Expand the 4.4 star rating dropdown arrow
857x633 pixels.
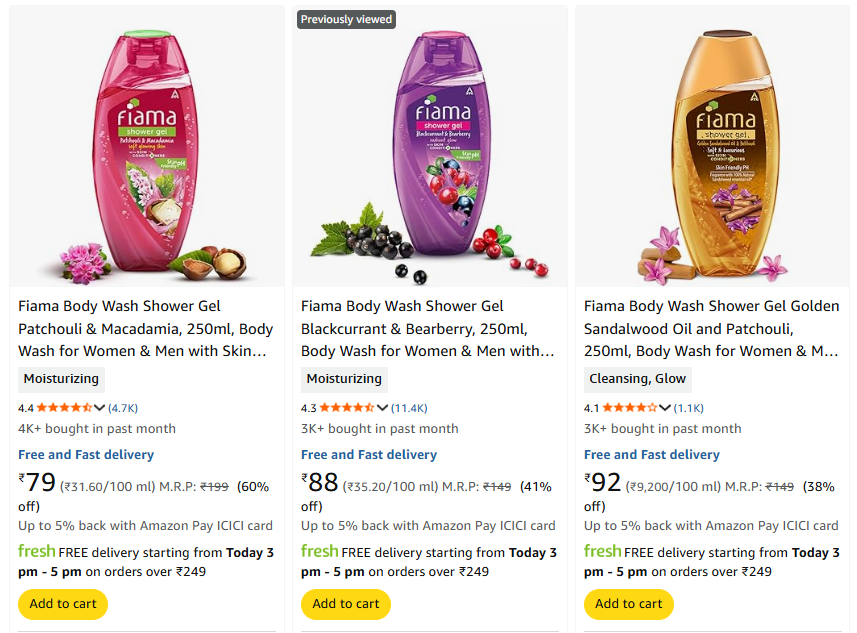100,408
